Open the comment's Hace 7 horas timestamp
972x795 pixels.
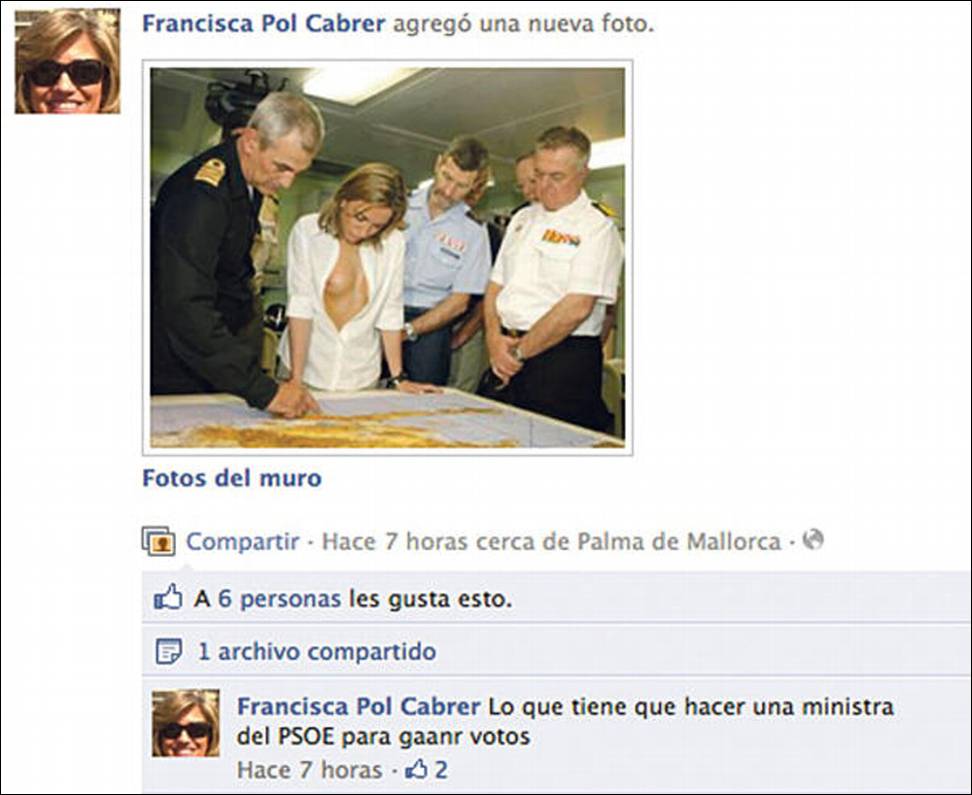[309, 770]
